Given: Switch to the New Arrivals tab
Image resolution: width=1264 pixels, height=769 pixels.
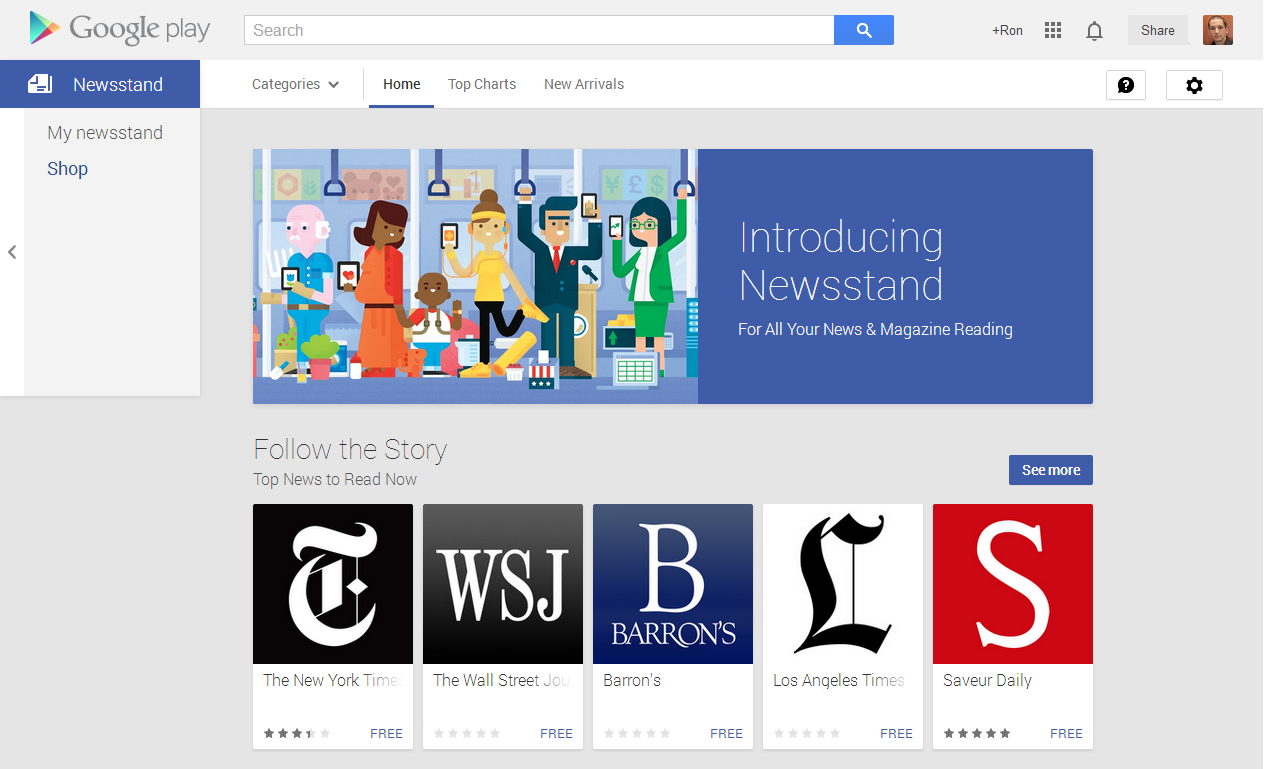Looking at the screenshot, I should [584, 84].
